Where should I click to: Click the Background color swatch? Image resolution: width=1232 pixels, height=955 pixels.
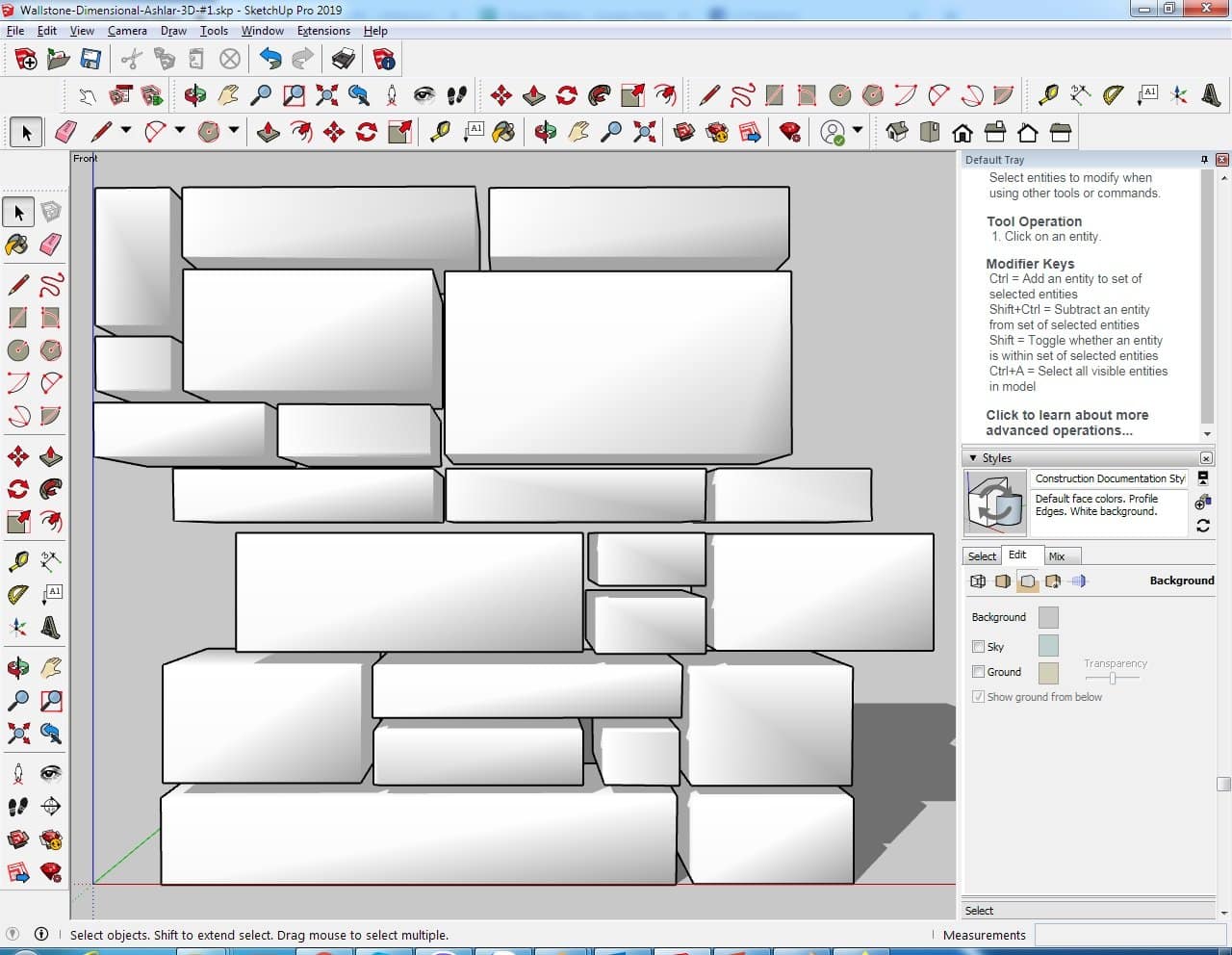(x=1048, y=617)
